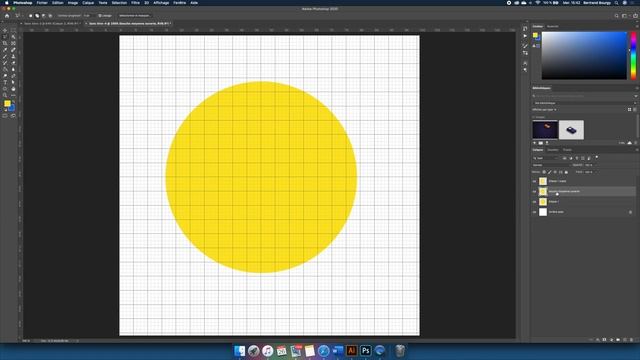Select the Path Selection arrow tool
Image resolution: width=640 pixels, height=360 pixels.
[13, 82]
